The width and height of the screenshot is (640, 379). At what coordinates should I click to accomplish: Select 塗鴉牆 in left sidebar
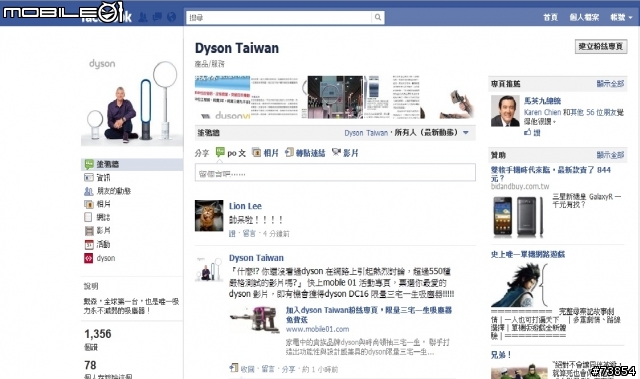coord(132,164)
